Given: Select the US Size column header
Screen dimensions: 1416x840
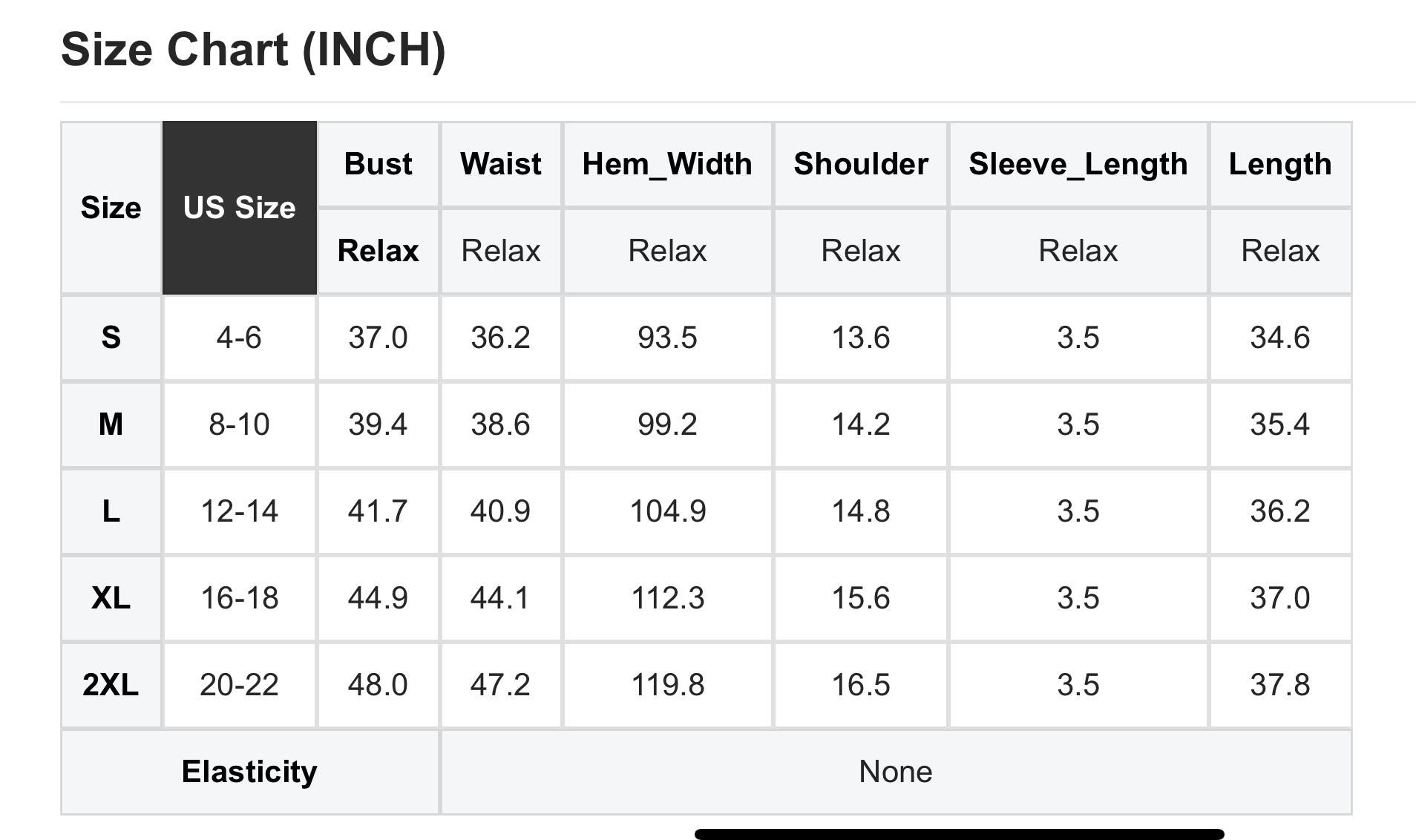Looking at the screenshot, I should [239, 208].
